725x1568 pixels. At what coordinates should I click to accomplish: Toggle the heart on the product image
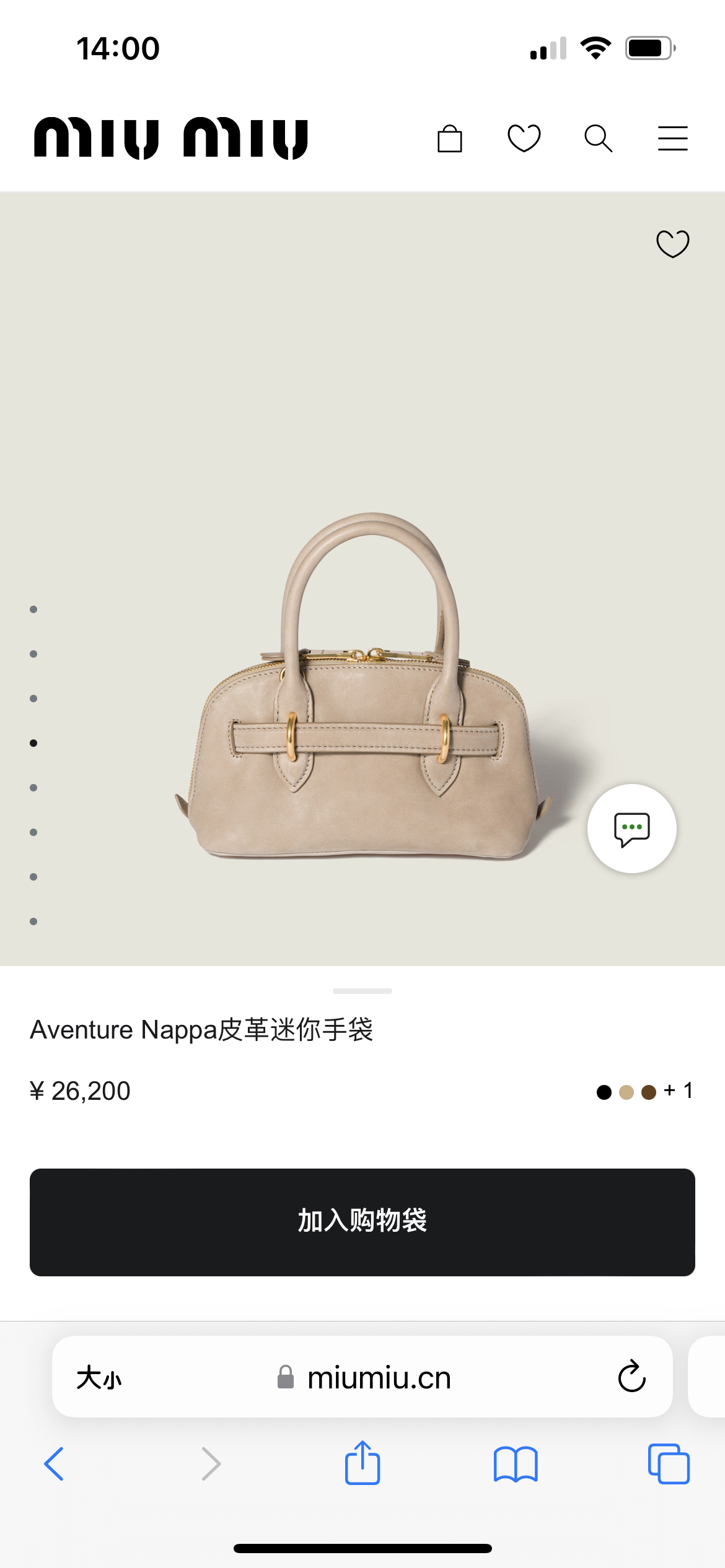coord(673,243)
